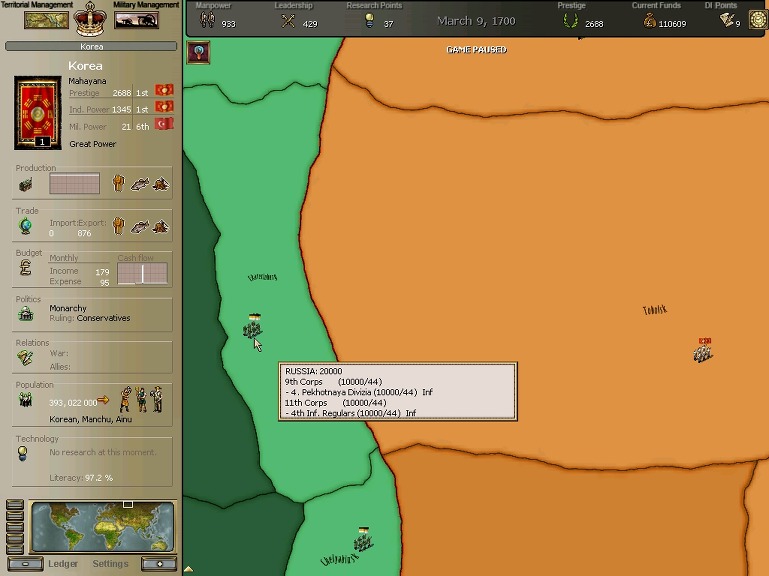
Task: Select the Korea flag shield
Action: click(x=38, y=112)
